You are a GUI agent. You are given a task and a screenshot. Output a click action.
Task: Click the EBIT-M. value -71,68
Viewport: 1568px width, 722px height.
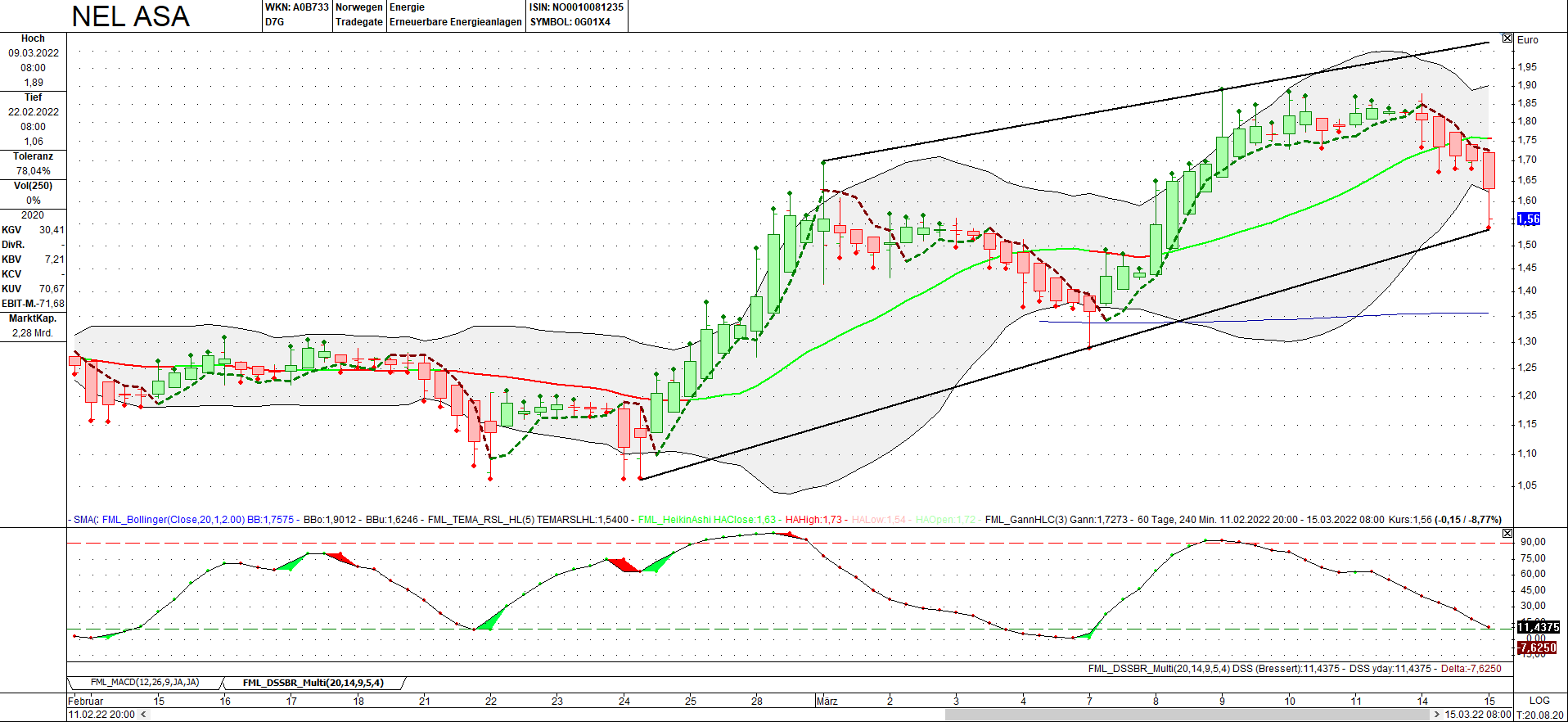pos(49,304)
